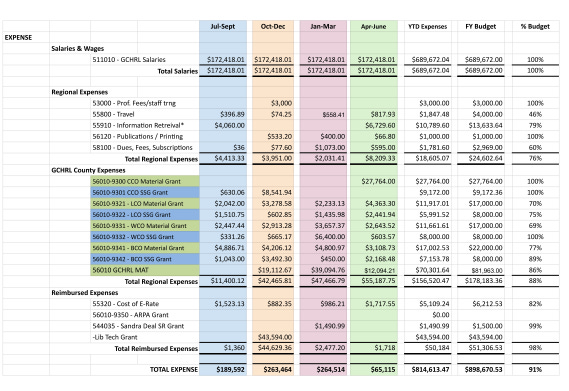
Task: Click the 53000 - Prof. Fees/staff trng label
Action: click(x=134, y=103)
